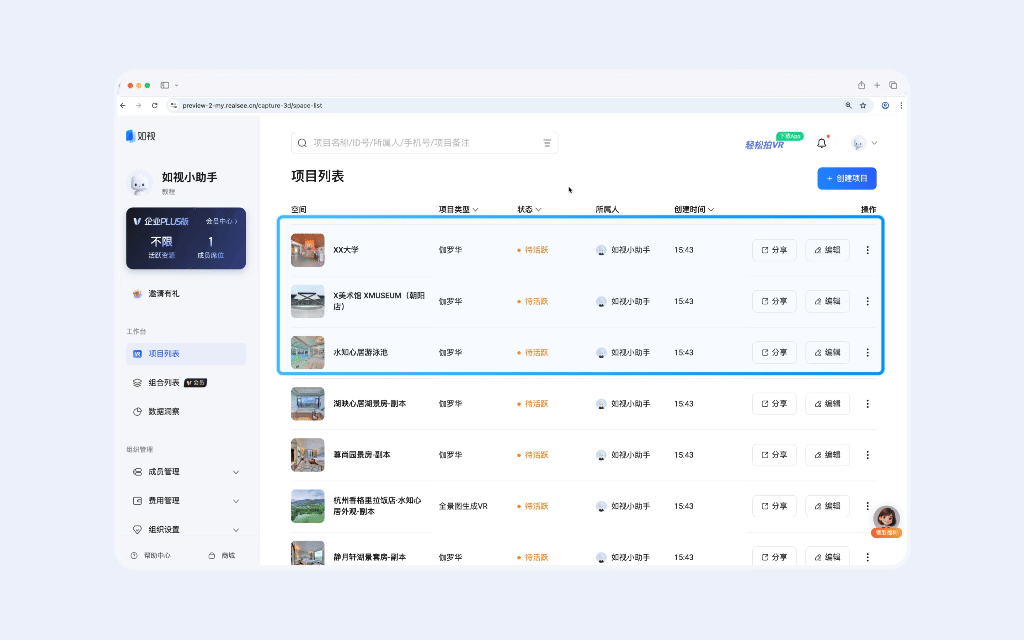1024x640 pixels.
Task: Open the customer service avatar chat
Action: click(886, 520)
